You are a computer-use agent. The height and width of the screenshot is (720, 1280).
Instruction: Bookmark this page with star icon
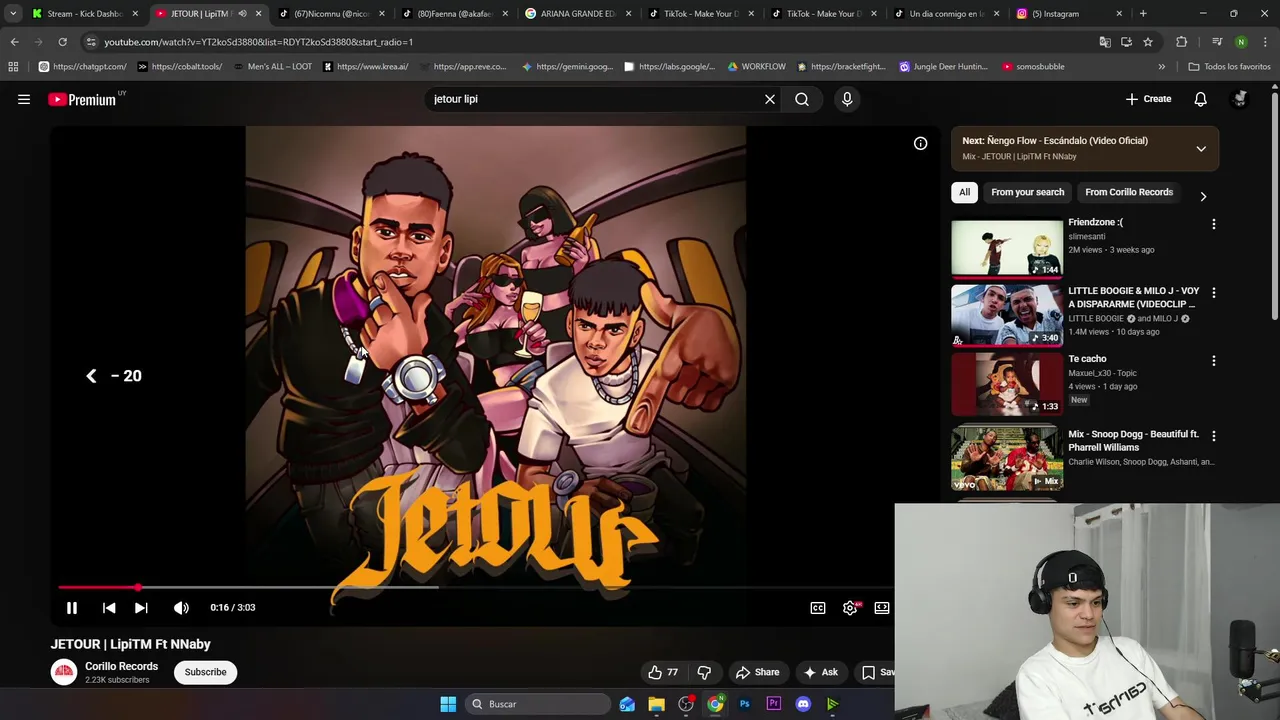pyautogui.click(x=1148, y=42)
